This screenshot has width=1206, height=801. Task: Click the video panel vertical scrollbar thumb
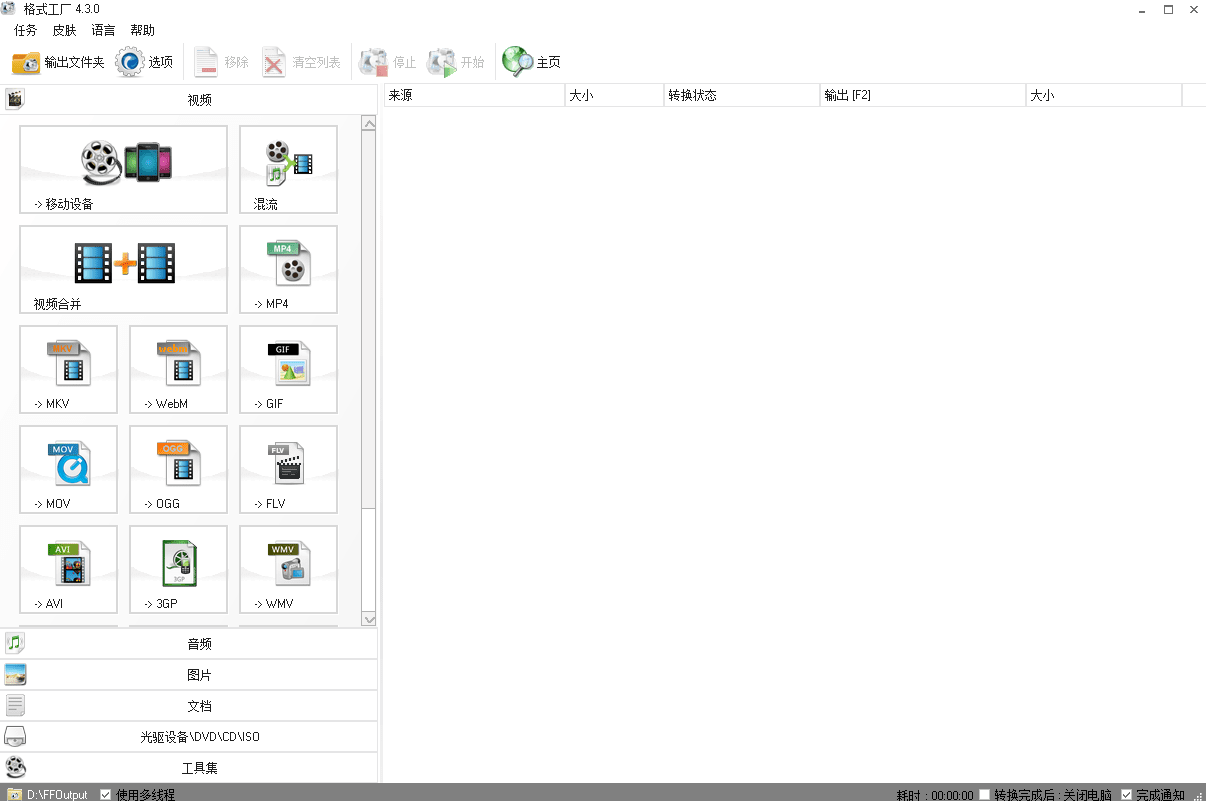[369, 318]
